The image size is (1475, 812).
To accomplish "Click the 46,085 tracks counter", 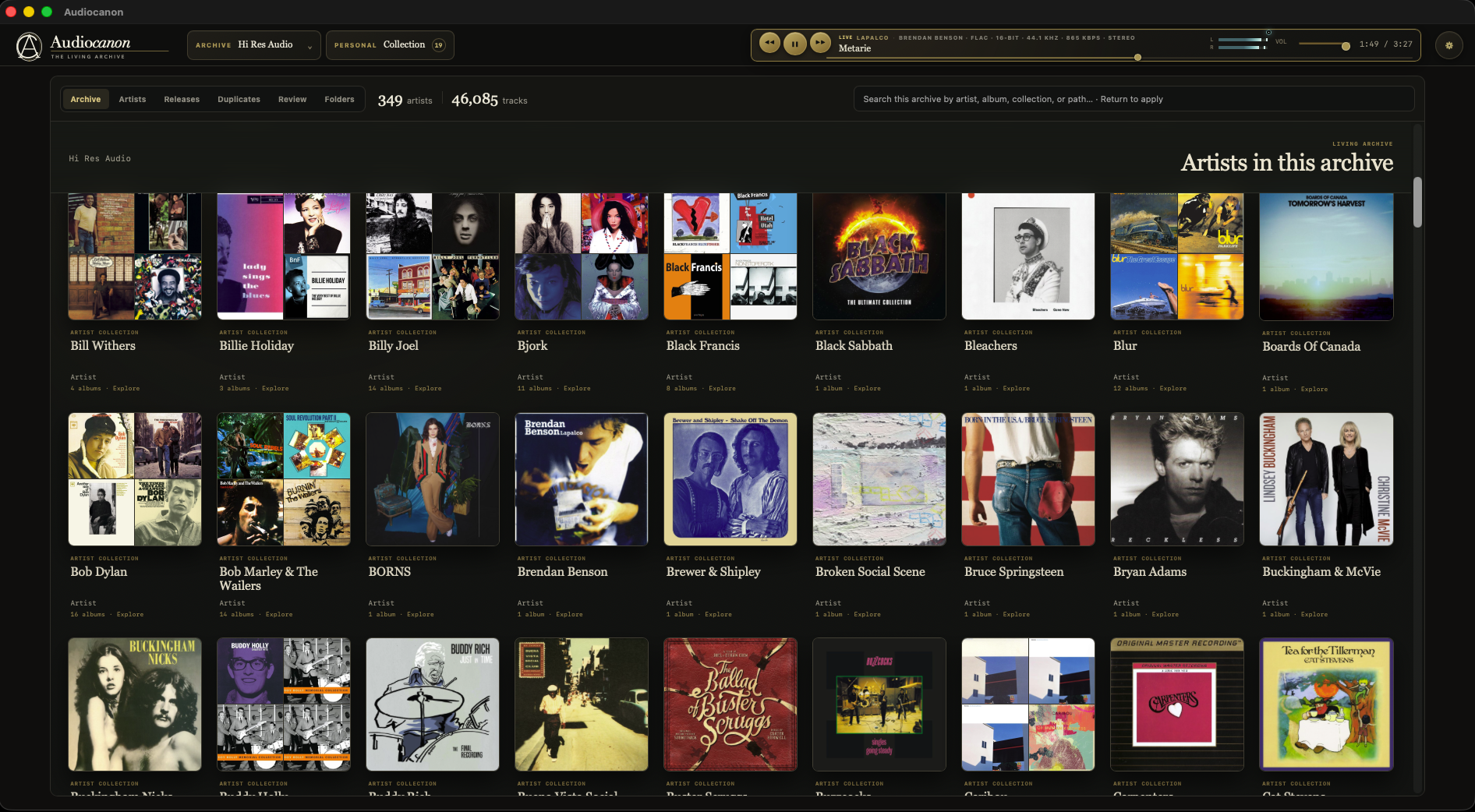I will [x=490, y=99].
